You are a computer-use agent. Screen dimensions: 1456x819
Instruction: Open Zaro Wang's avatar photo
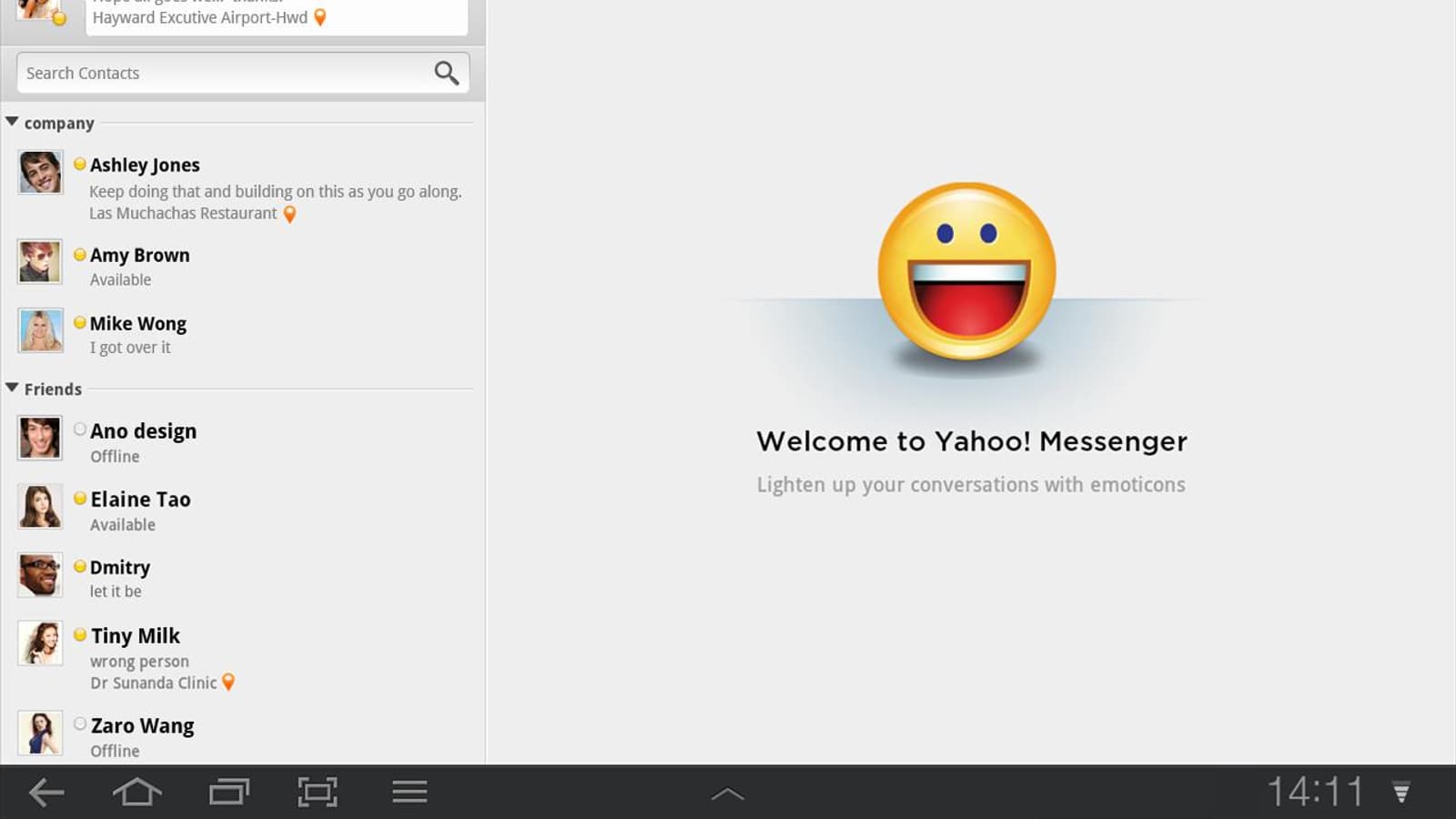click(40, 733)
